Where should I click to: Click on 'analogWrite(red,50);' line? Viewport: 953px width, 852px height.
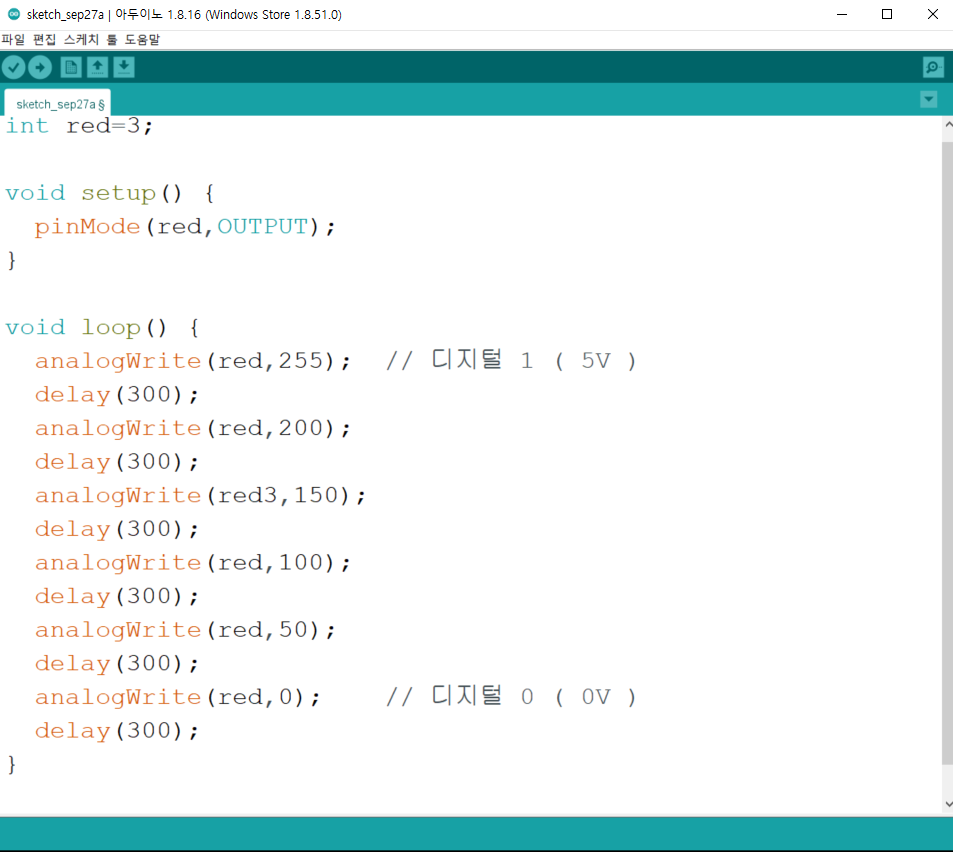click(x=185, y=630)
